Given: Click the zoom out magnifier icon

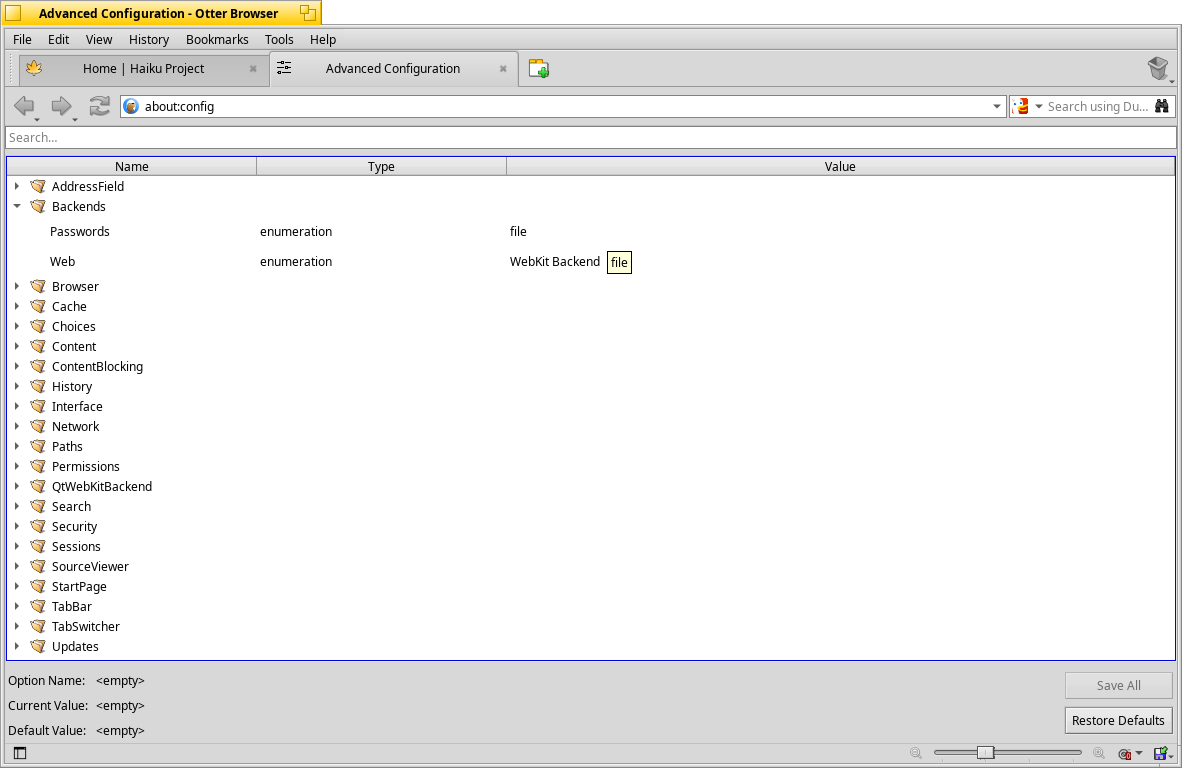Looking at the screenshot, I should 916,753.
